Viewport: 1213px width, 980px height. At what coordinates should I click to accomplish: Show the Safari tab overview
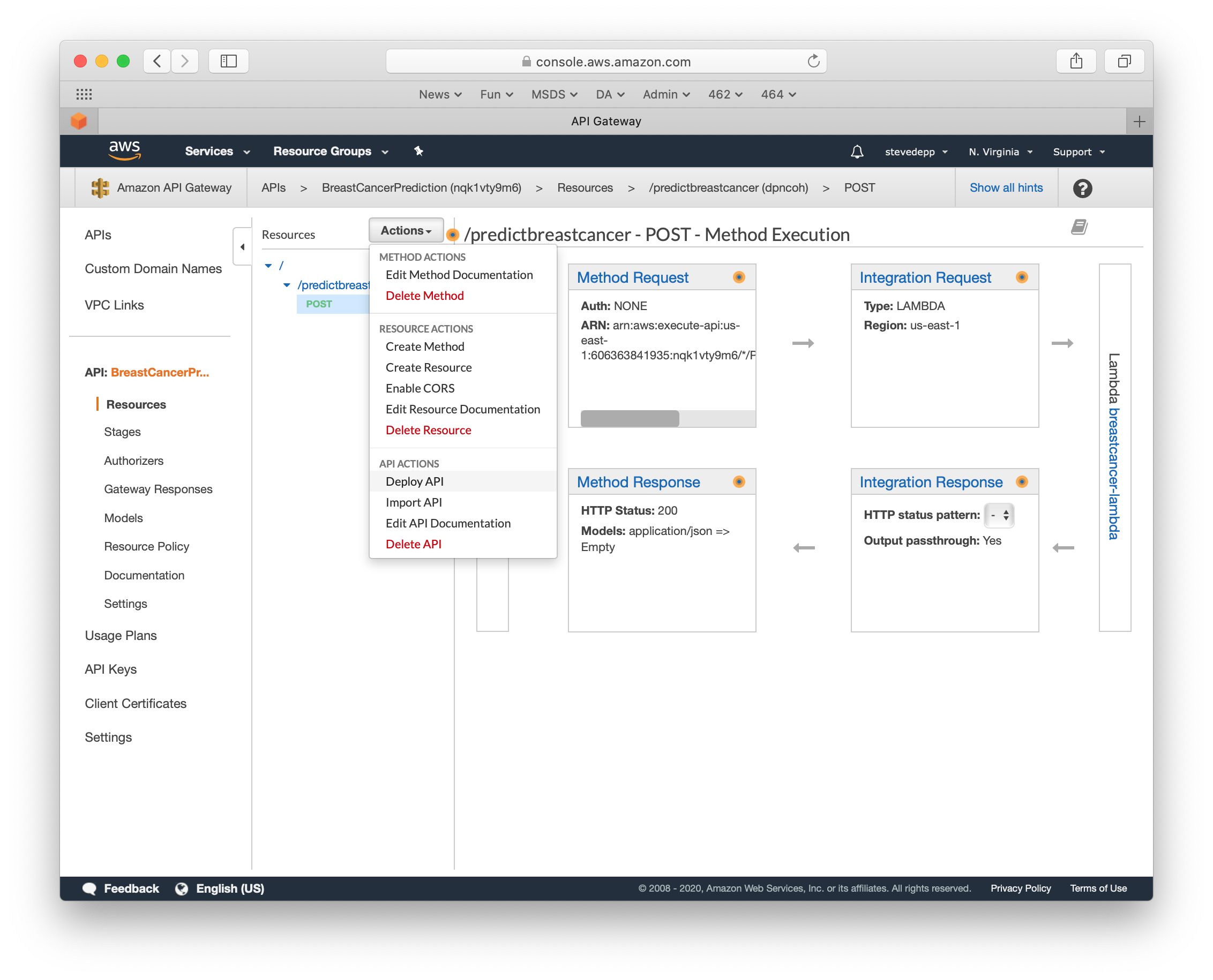pos(1124,61)
